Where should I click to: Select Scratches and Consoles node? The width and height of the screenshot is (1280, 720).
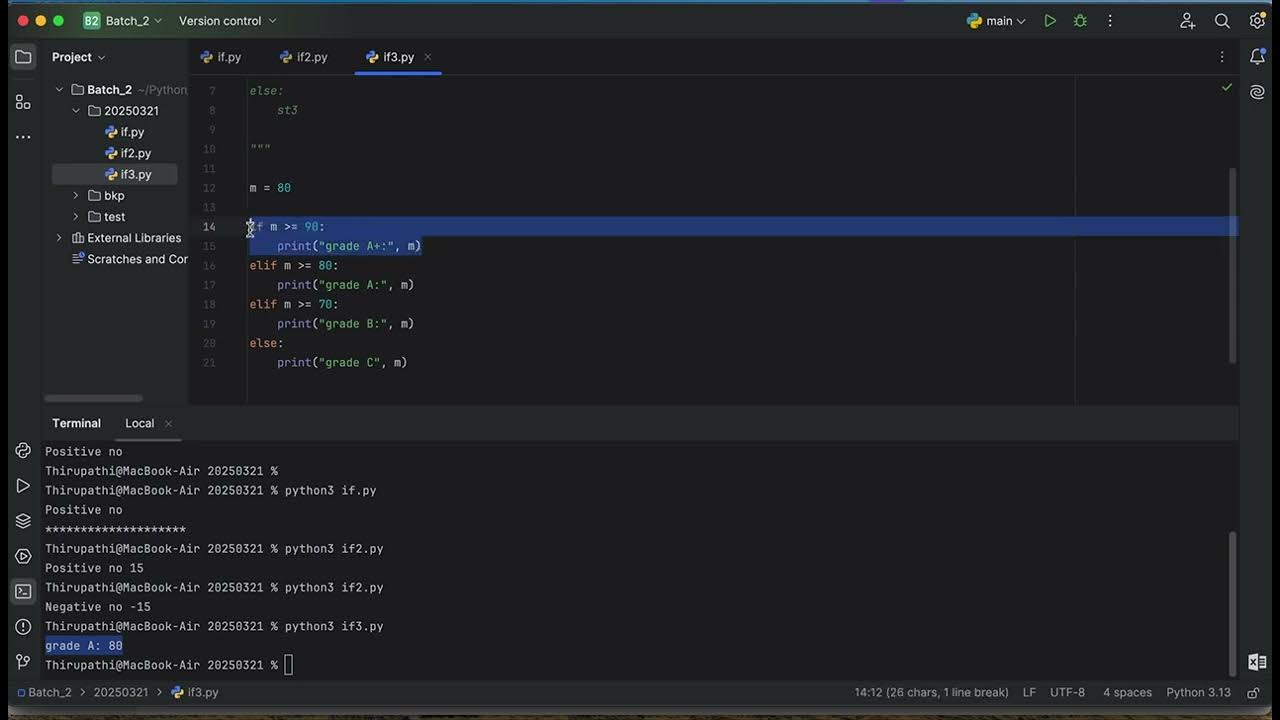coord(130,259)
